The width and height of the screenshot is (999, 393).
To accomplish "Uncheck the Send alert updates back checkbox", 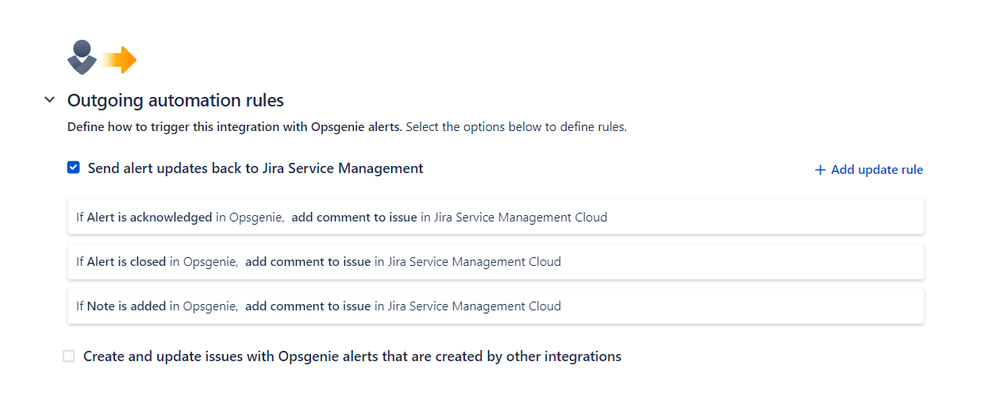I will (x=73, y=168).
